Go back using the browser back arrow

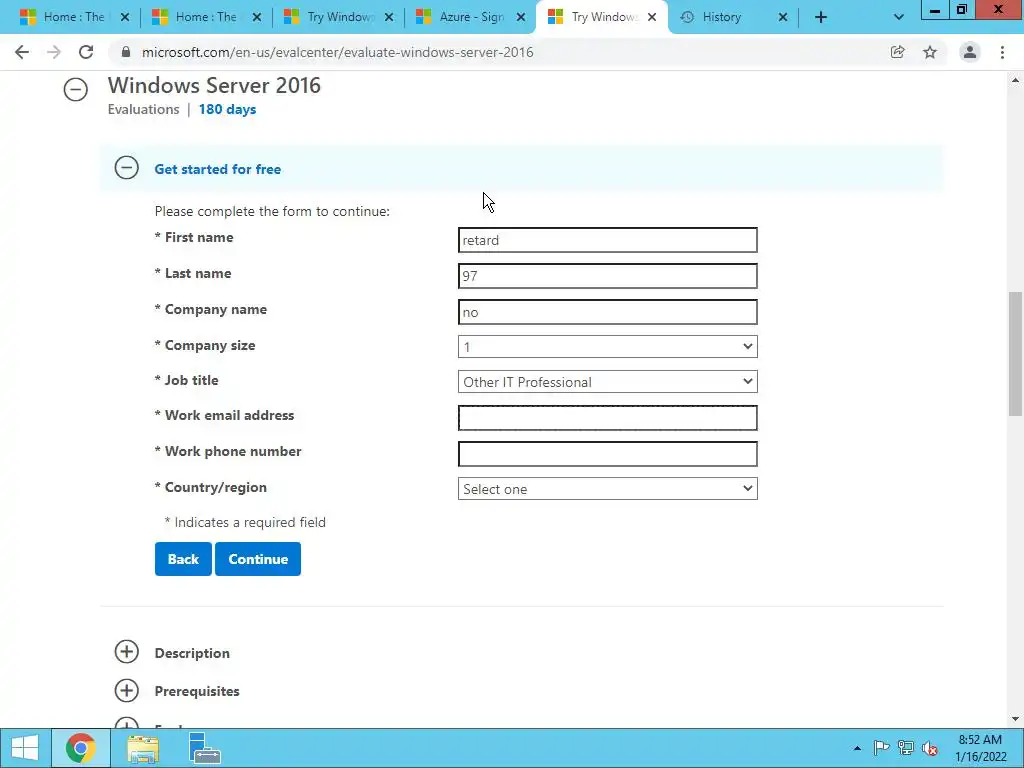(22, 52)
